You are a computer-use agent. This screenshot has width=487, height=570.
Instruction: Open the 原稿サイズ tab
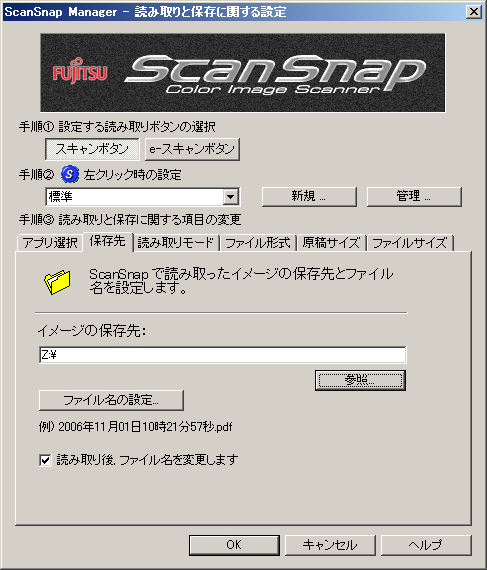(331, 242)
